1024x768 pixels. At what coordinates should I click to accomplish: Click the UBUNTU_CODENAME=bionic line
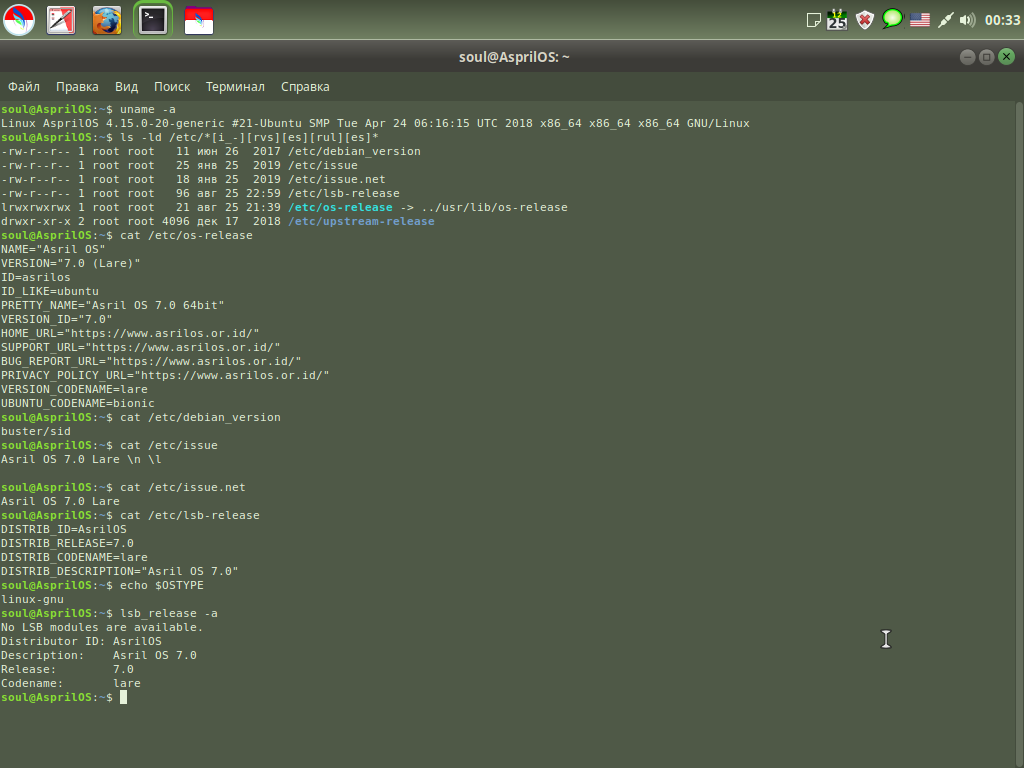pyautogui.click(x=78, y=403)
